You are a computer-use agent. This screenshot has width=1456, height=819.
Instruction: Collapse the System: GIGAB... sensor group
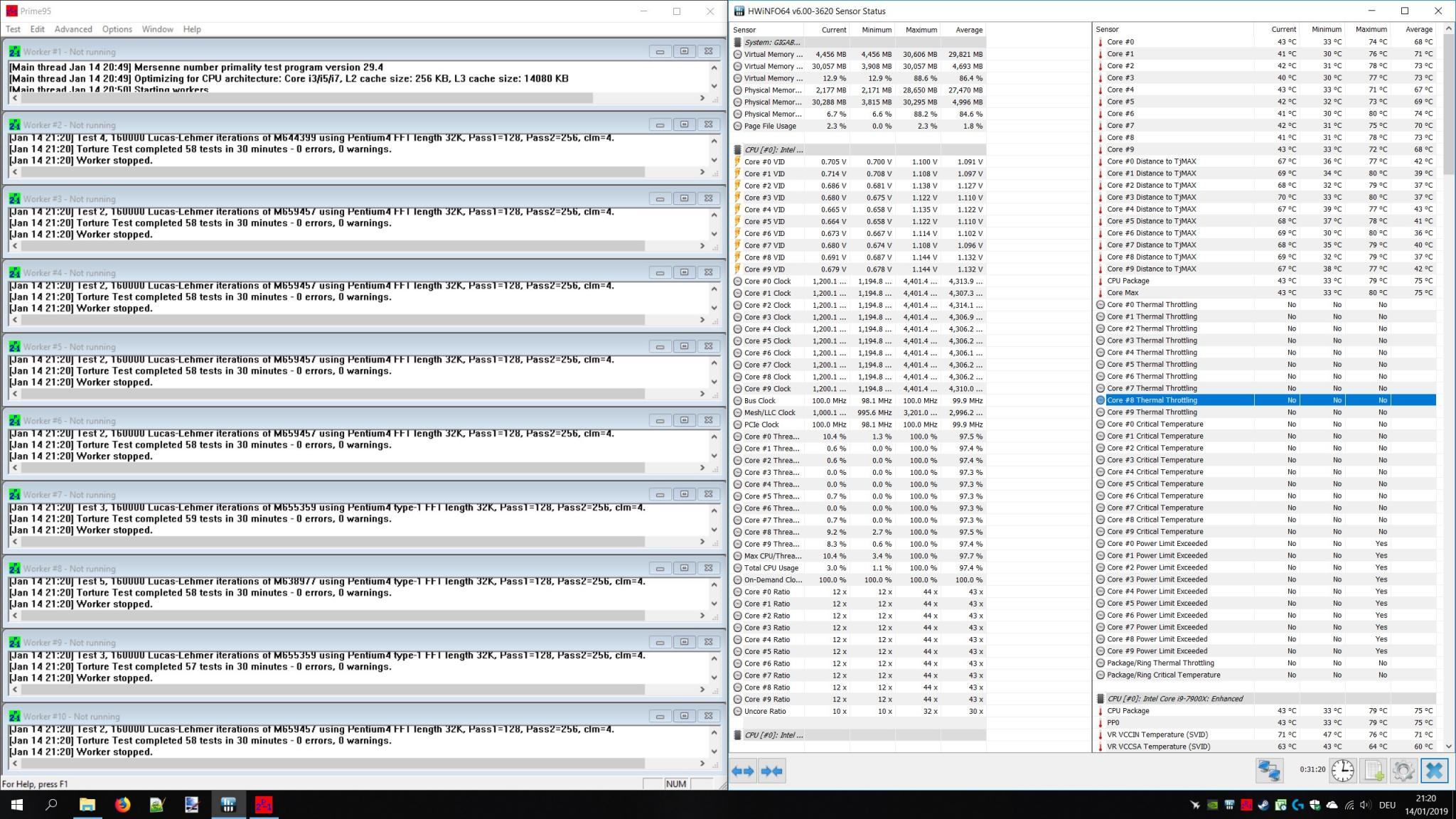click(x=859, y=42)
